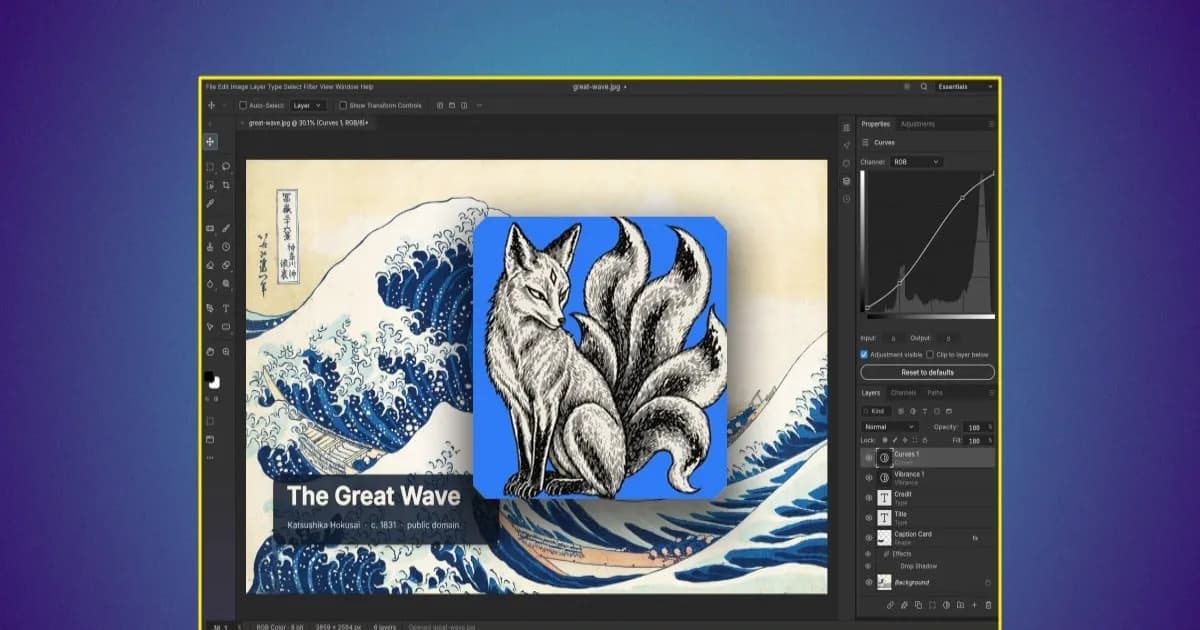1200x630 pixels.
Task: Toggle the Auto-Select checkbox
Action: (x=243, y=105)
